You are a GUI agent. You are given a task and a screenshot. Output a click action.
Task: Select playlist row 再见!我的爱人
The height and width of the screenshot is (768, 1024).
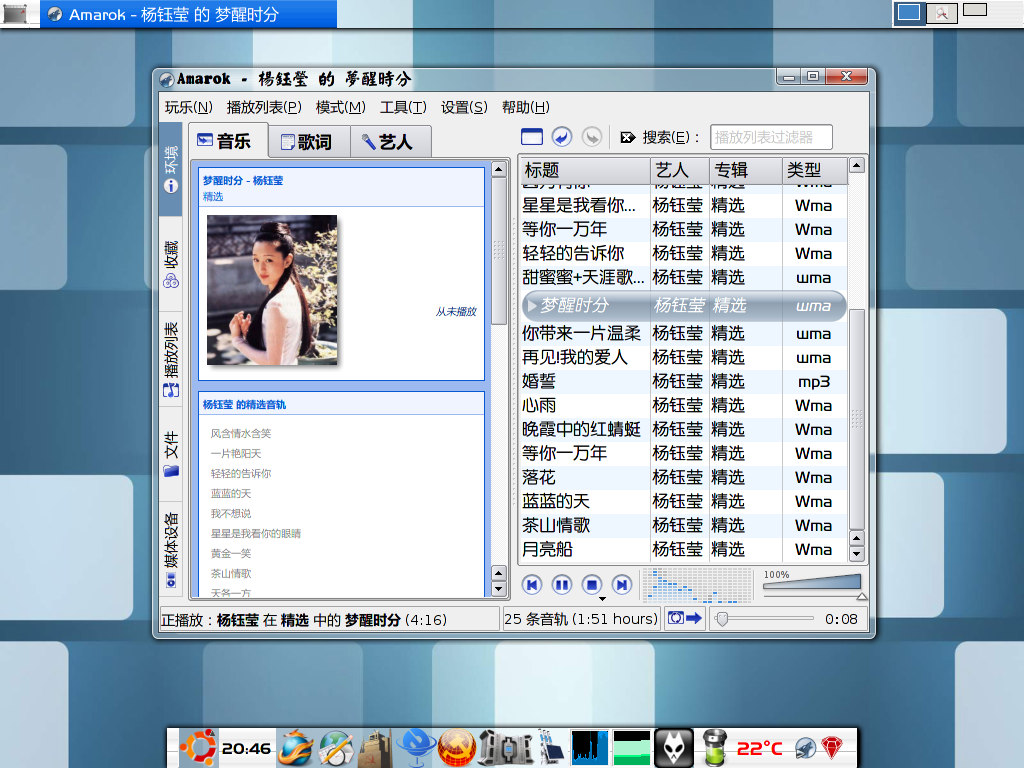(684, 357)
